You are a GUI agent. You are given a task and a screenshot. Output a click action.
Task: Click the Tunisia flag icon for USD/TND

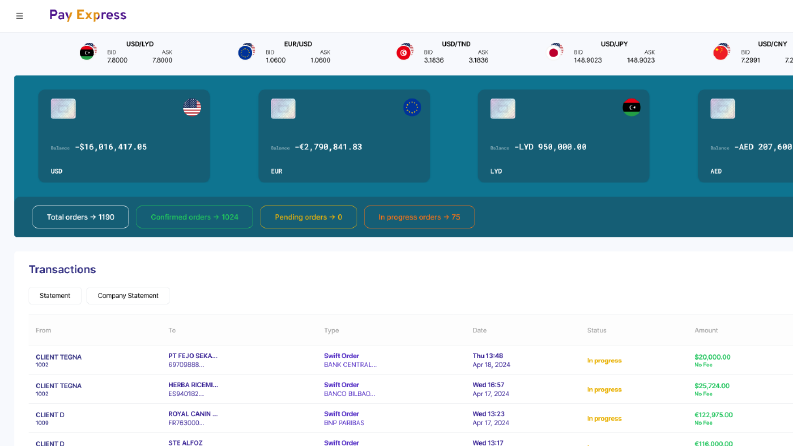405,52
